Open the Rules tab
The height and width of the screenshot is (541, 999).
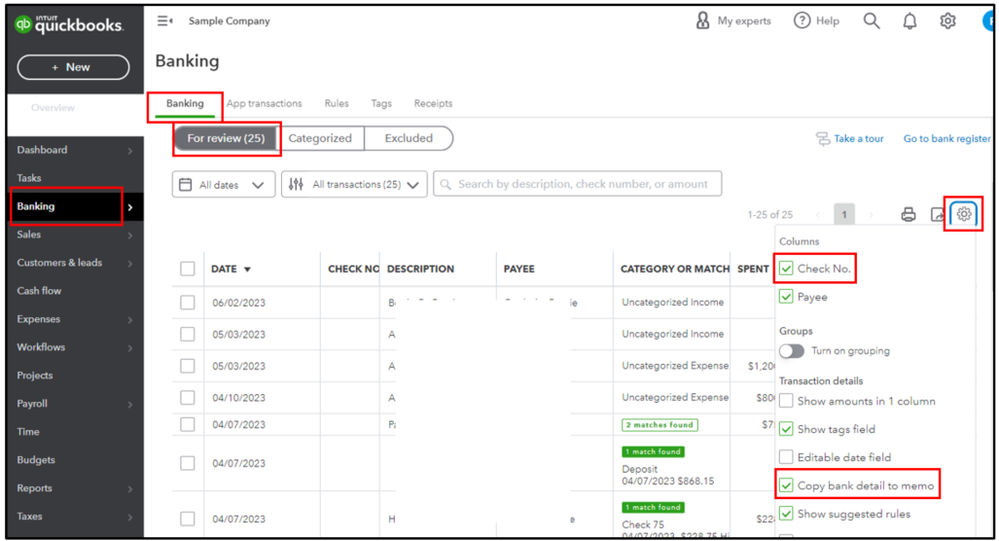336,103
